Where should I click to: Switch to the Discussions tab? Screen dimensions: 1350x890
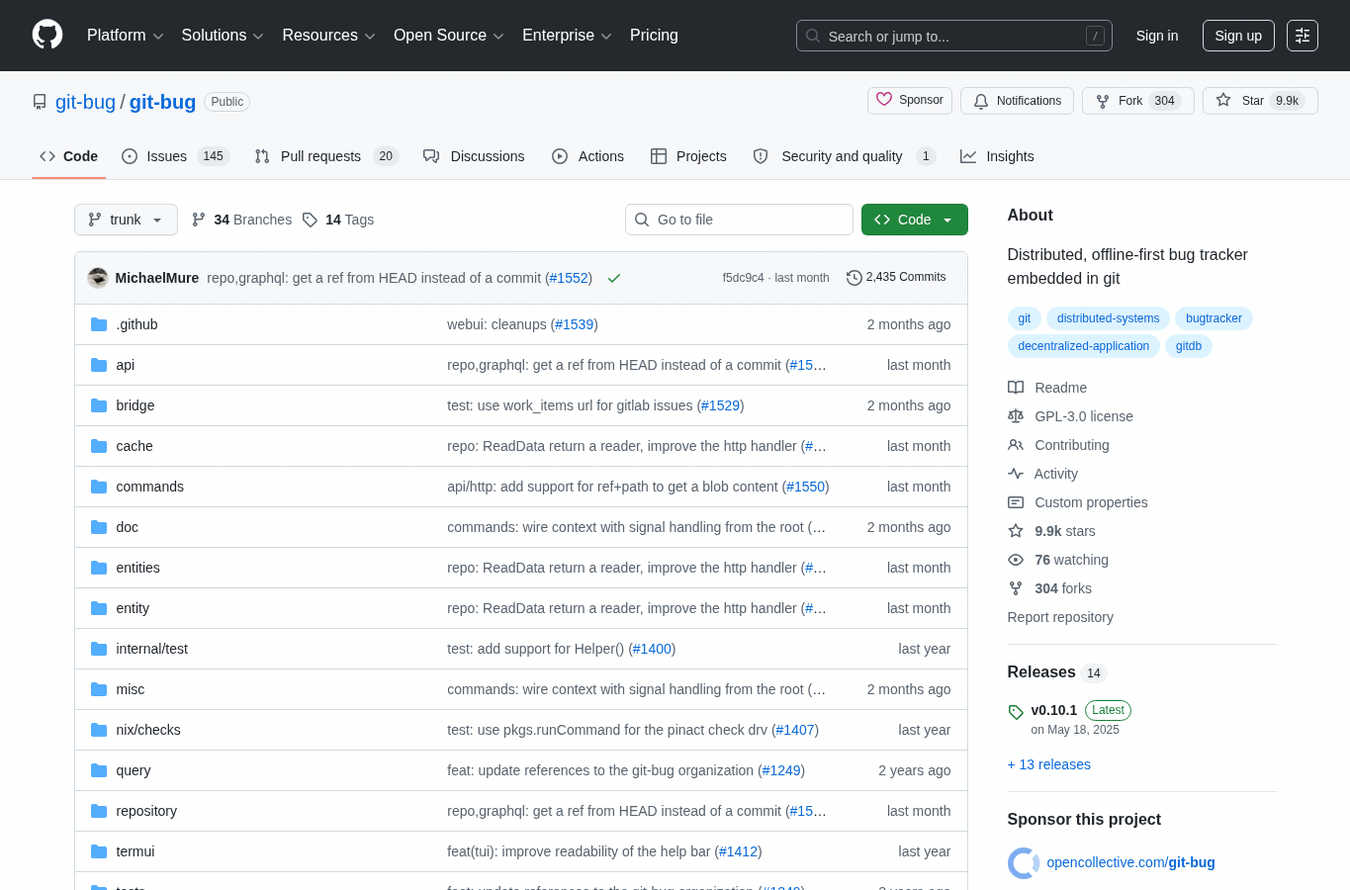pyautogui.click(x=474, y=156)
